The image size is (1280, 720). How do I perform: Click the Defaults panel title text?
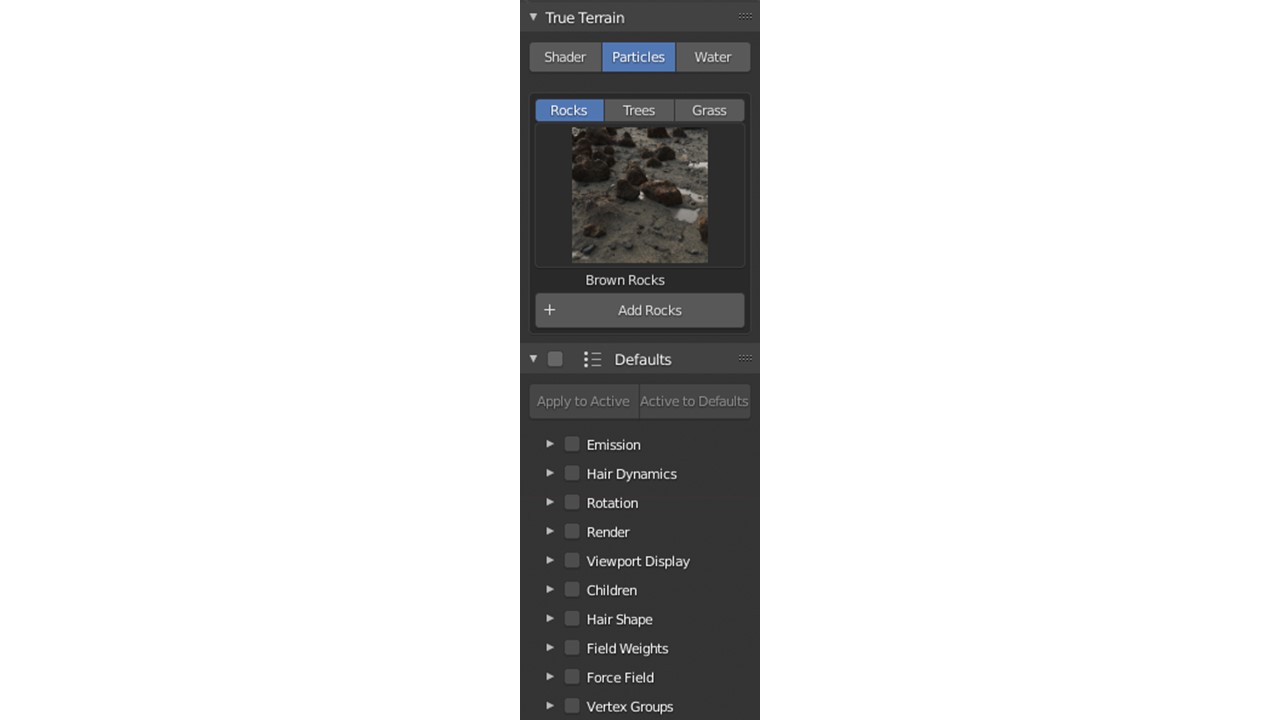click(x=643, y=359)
